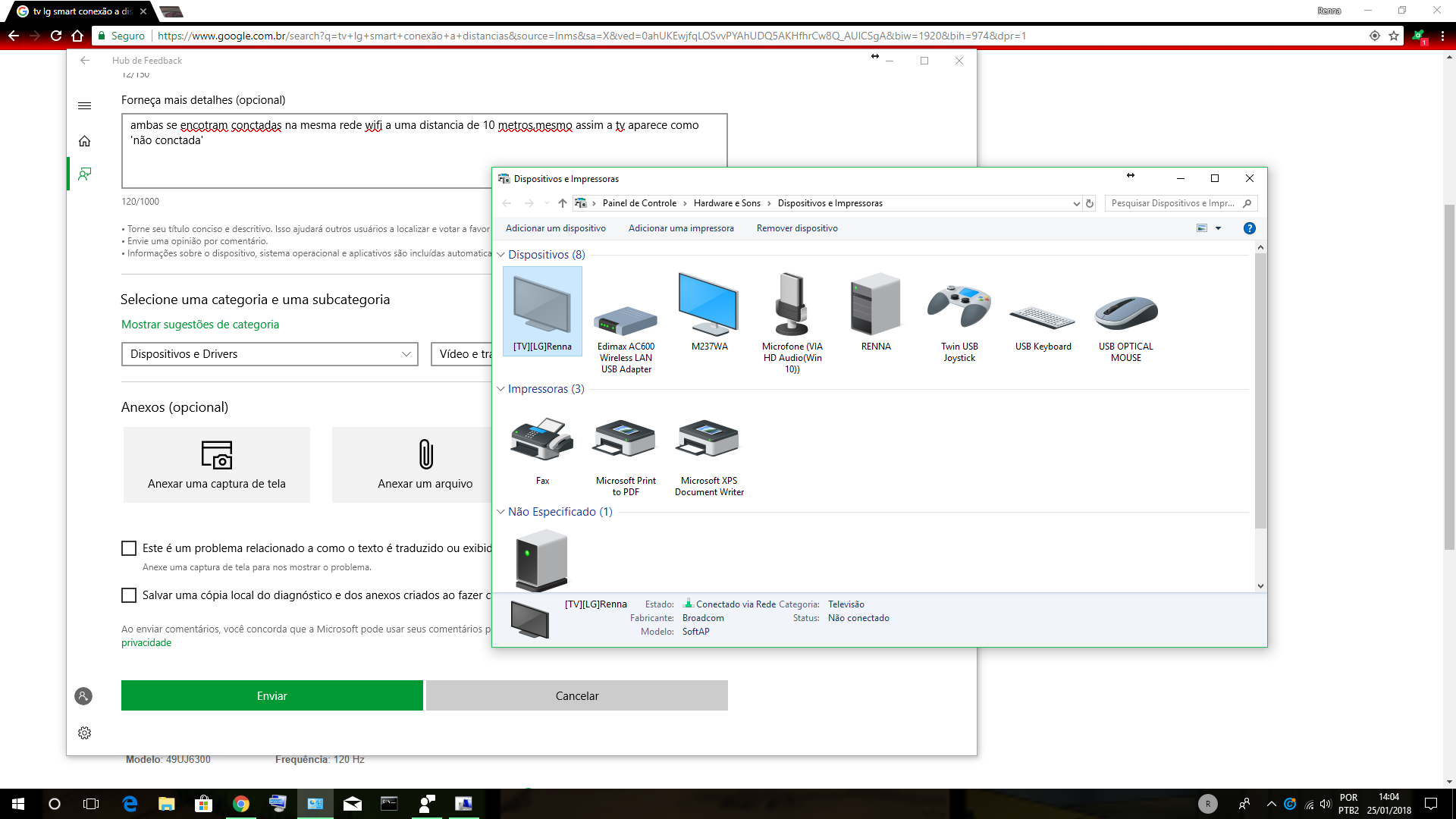Check the translation problem checkbox

[129, 548]
